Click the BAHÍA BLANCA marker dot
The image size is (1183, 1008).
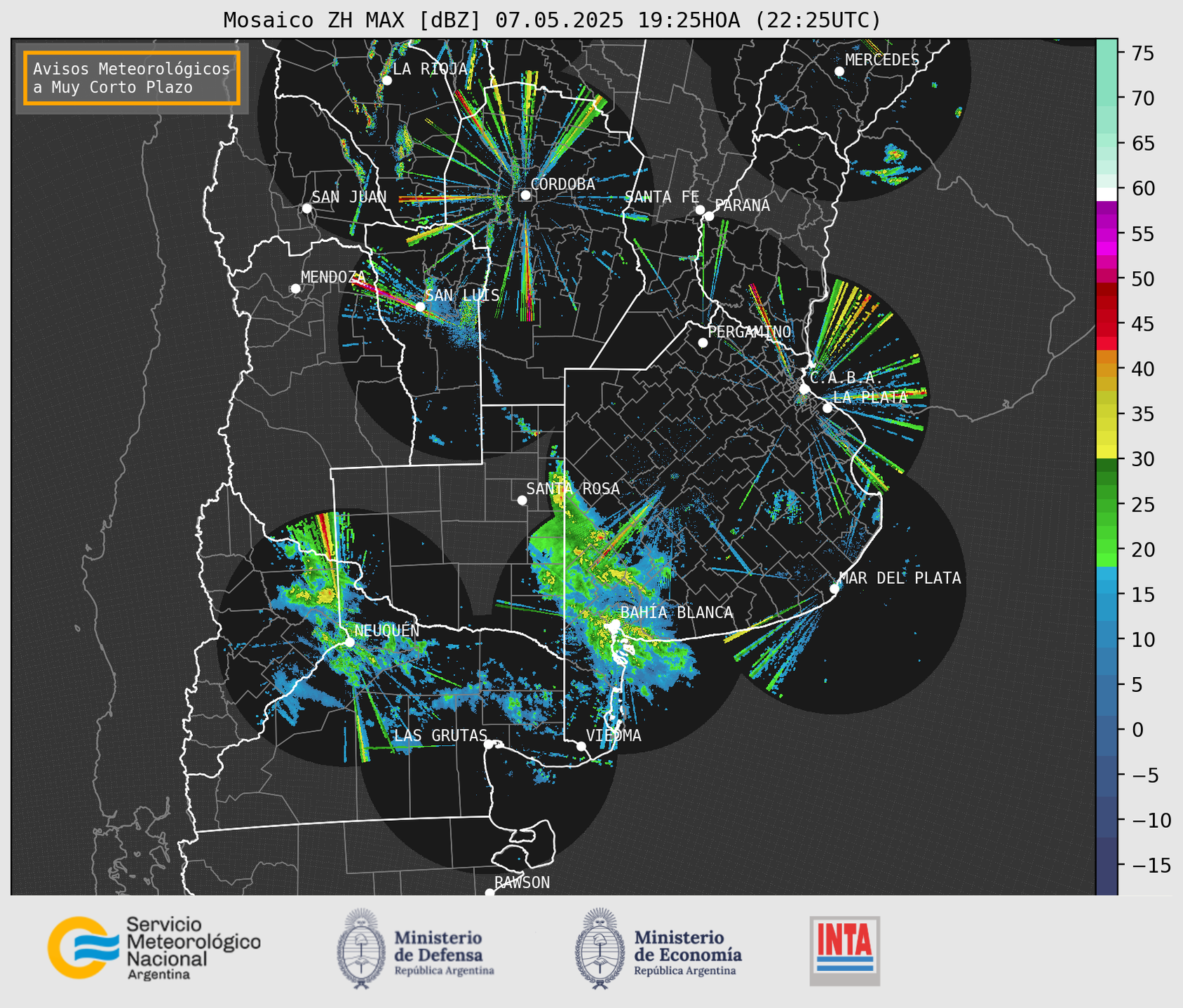tap(615, 624)
